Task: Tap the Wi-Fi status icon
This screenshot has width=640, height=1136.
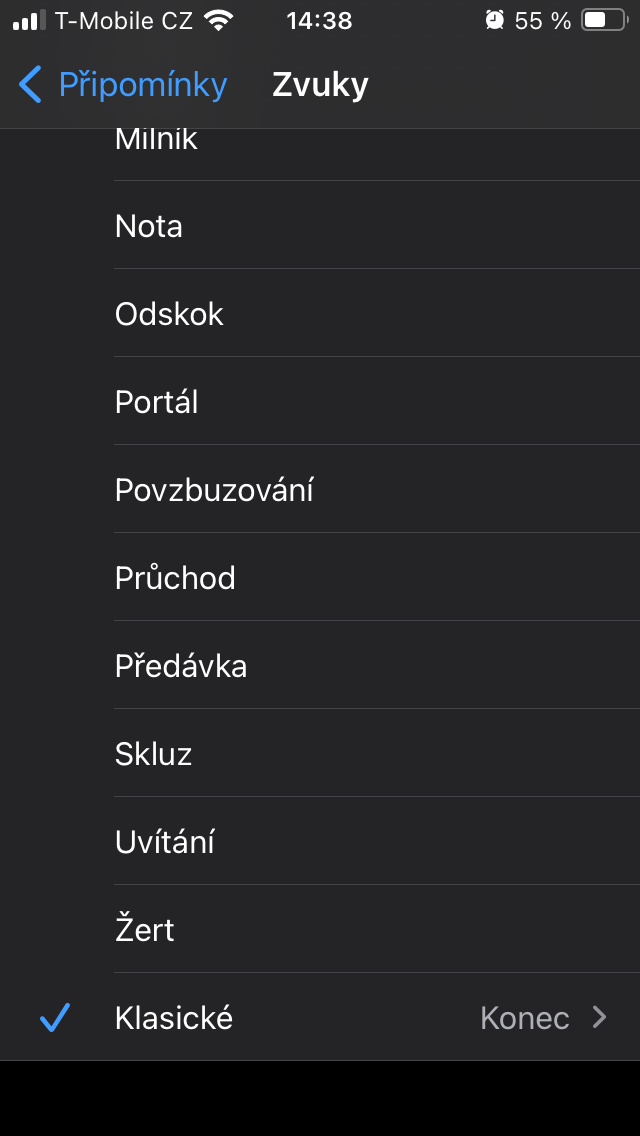Action: tap(217, 20)
